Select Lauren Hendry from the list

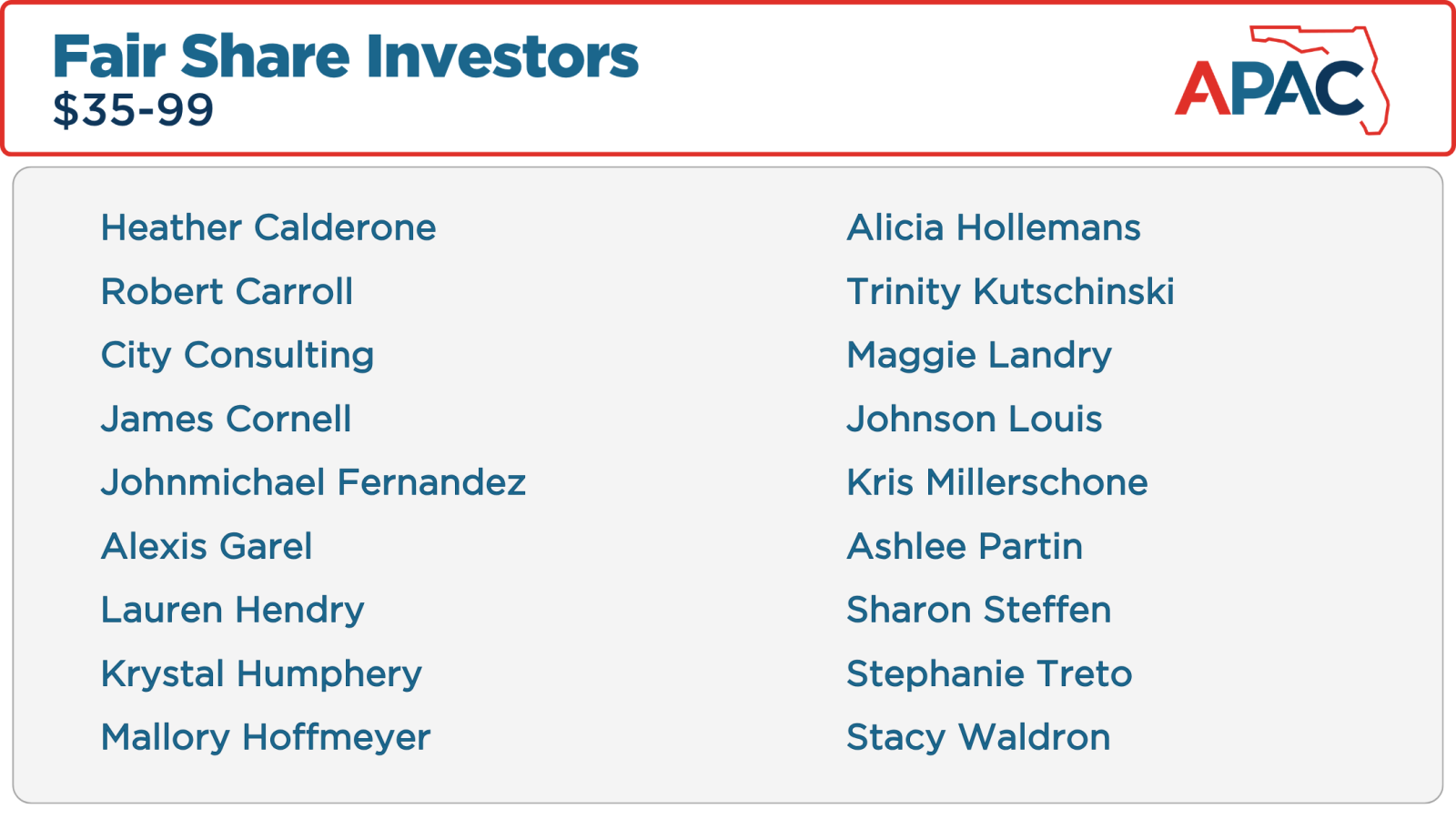pyautogui.click(x=232, y=610)
